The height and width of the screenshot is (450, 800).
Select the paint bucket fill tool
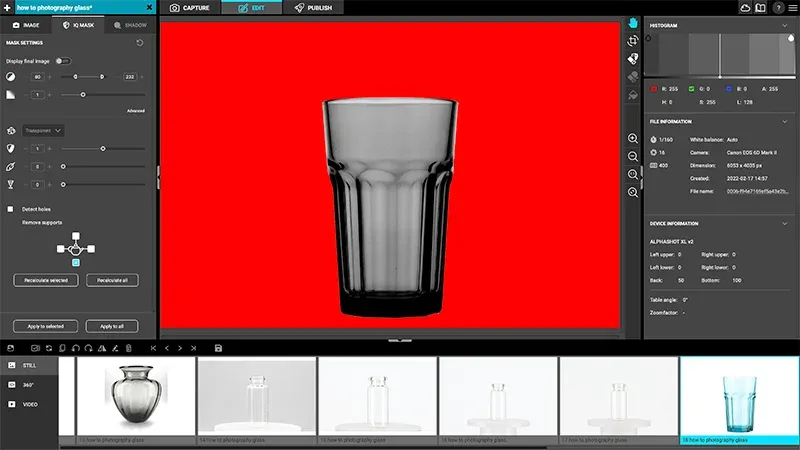633,94
